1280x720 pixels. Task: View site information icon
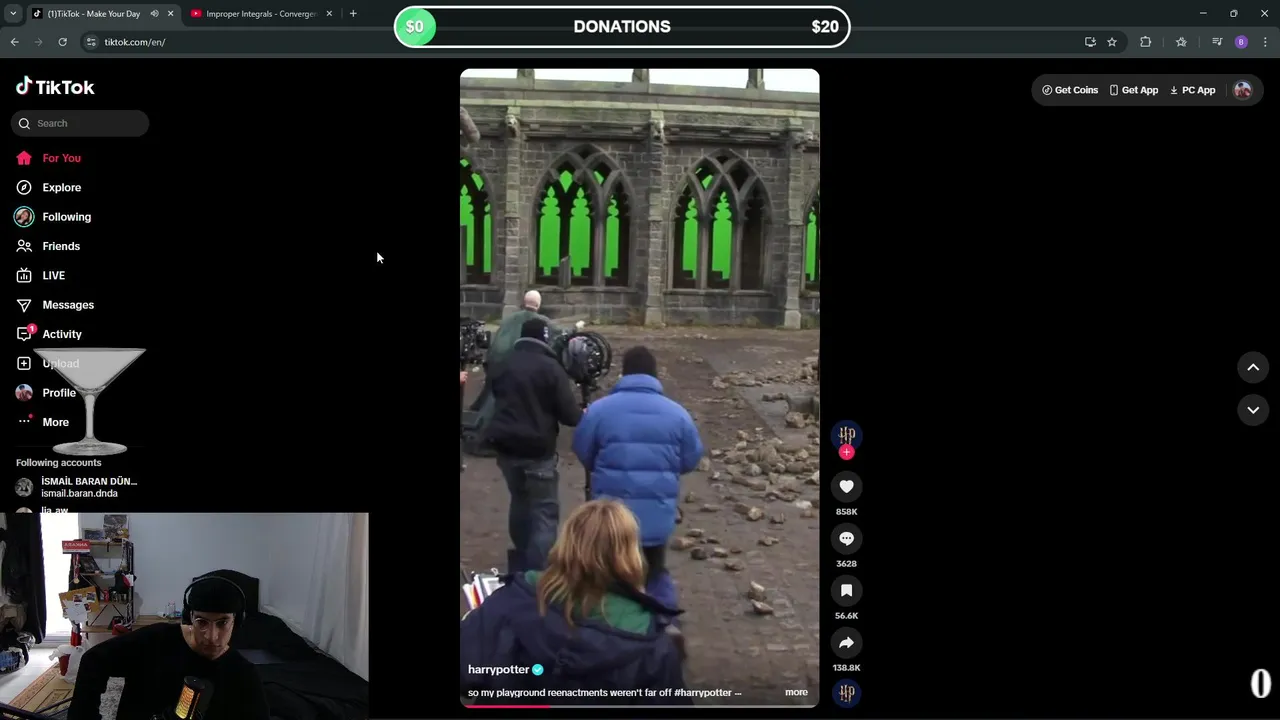(90, 42)
